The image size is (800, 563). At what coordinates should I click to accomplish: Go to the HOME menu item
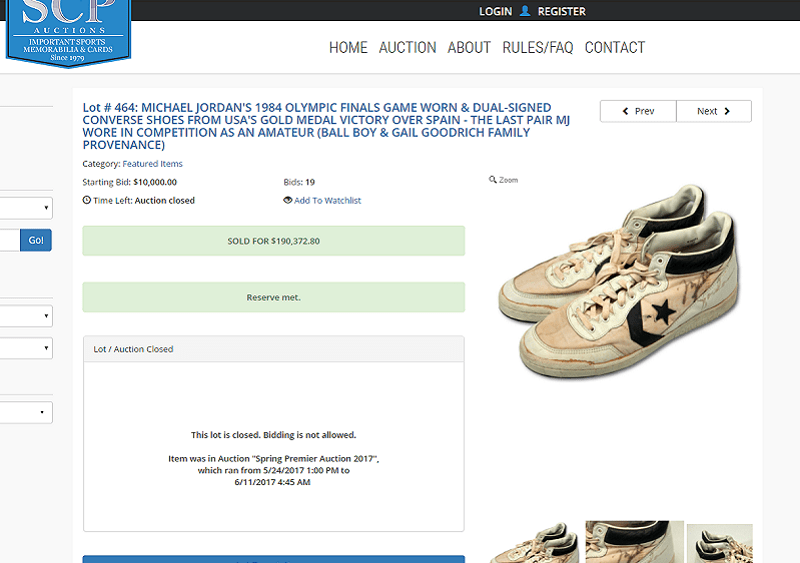pos(348,47)
